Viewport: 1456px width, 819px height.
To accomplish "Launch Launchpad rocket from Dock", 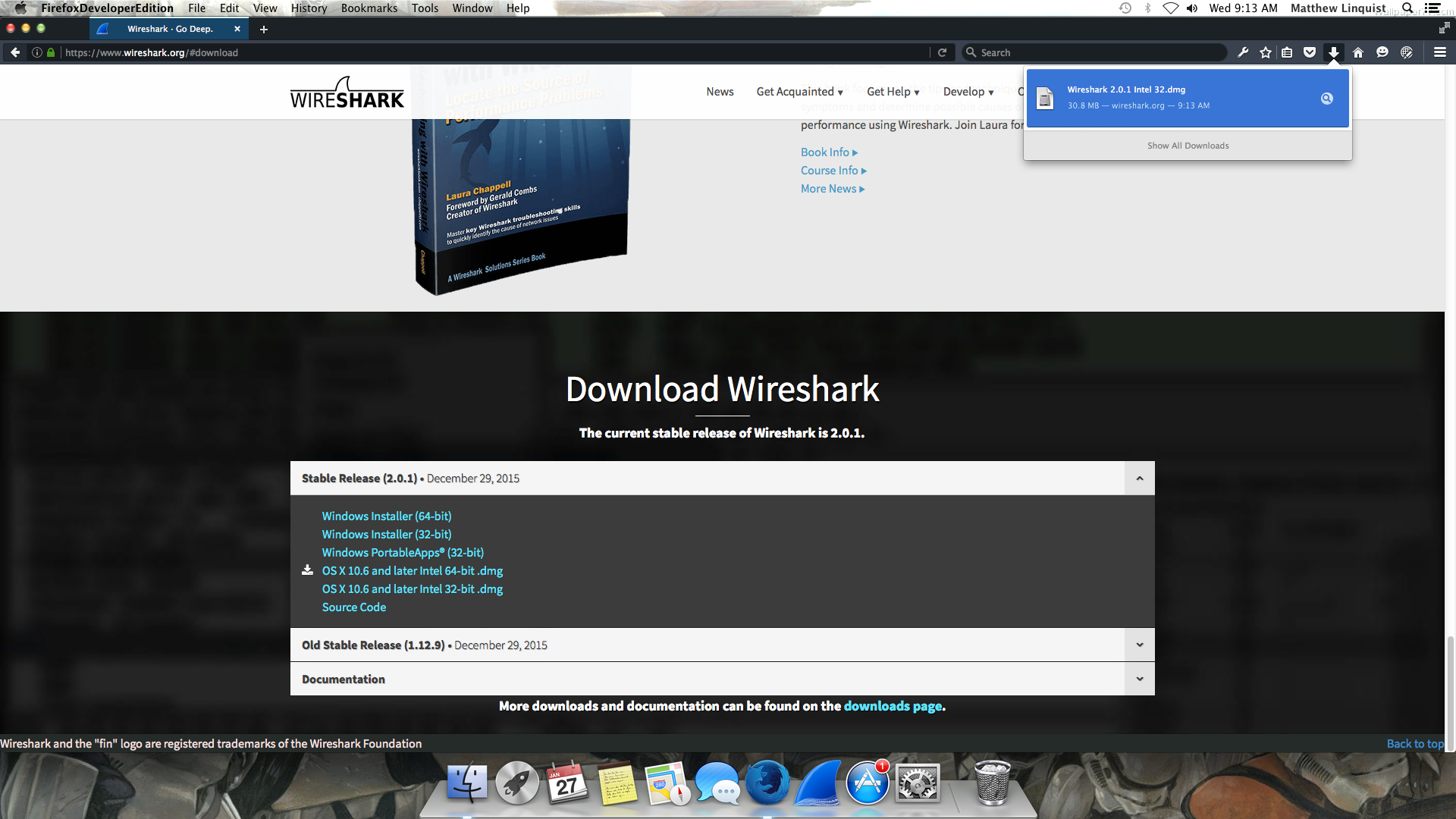I will [x=517, y=783].
